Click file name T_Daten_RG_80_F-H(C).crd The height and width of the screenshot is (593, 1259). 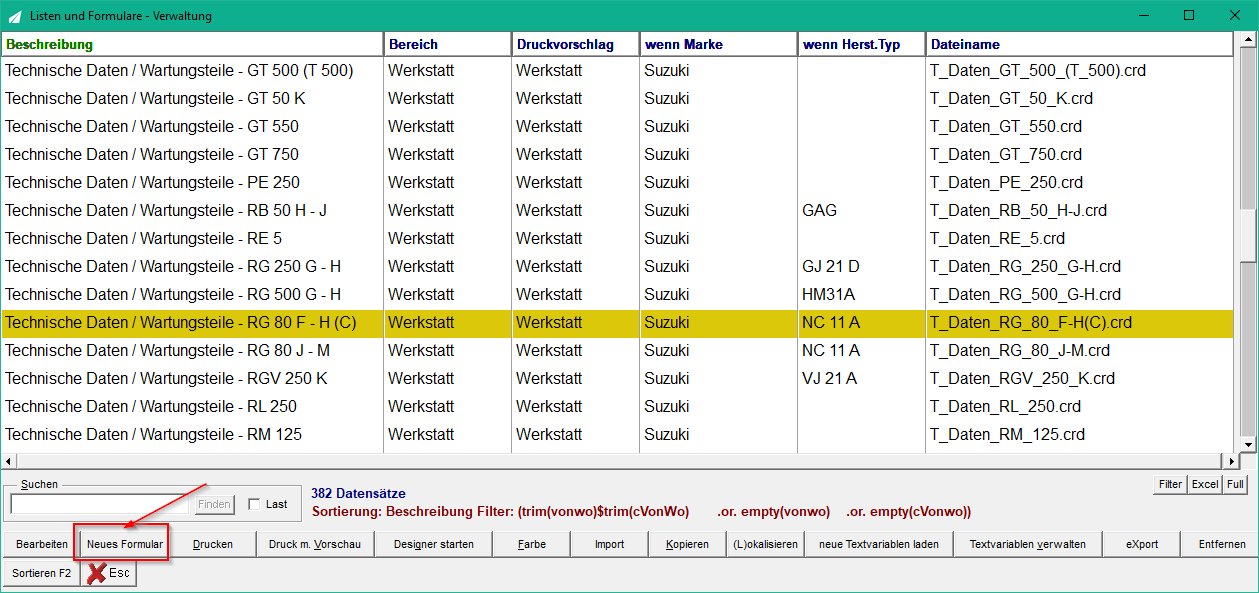(x=1031, y=322)
